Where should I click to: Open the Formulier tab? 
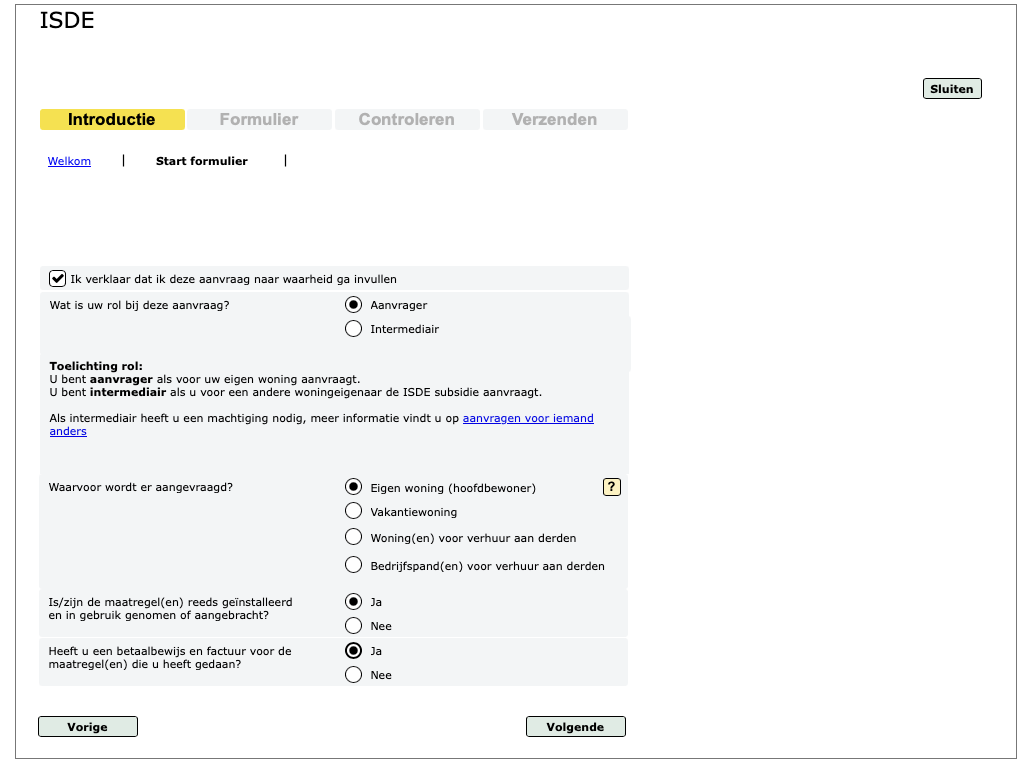pos(259,120)
